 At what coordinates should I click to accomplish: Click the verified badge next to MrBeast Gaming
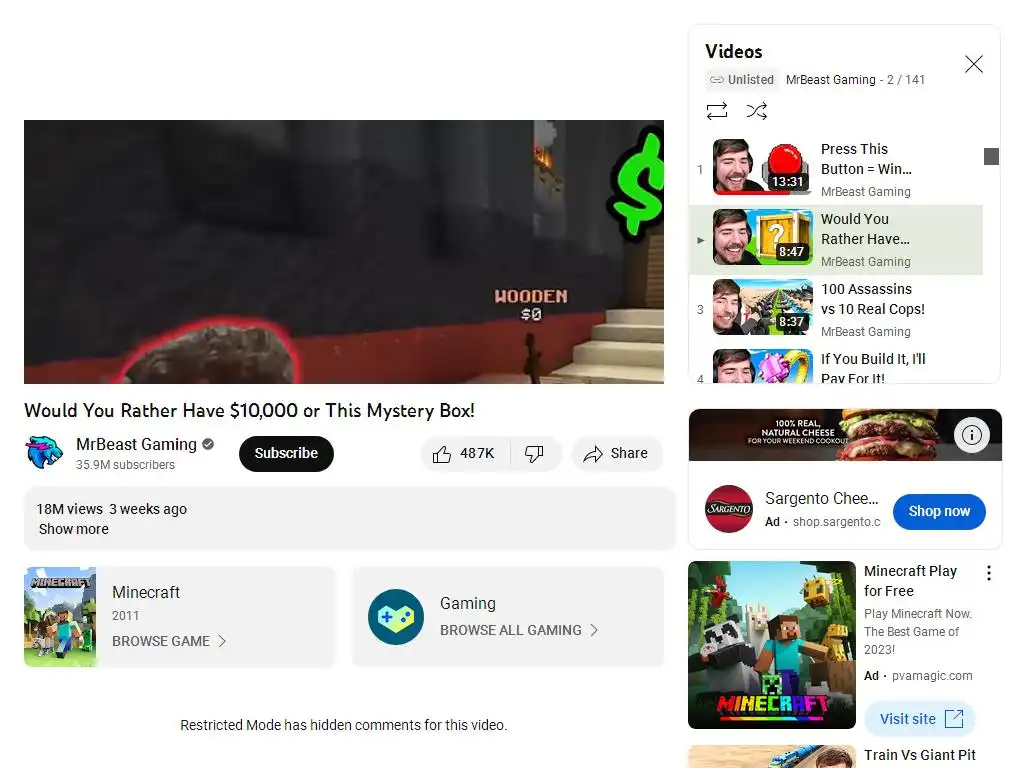(208, 444)
